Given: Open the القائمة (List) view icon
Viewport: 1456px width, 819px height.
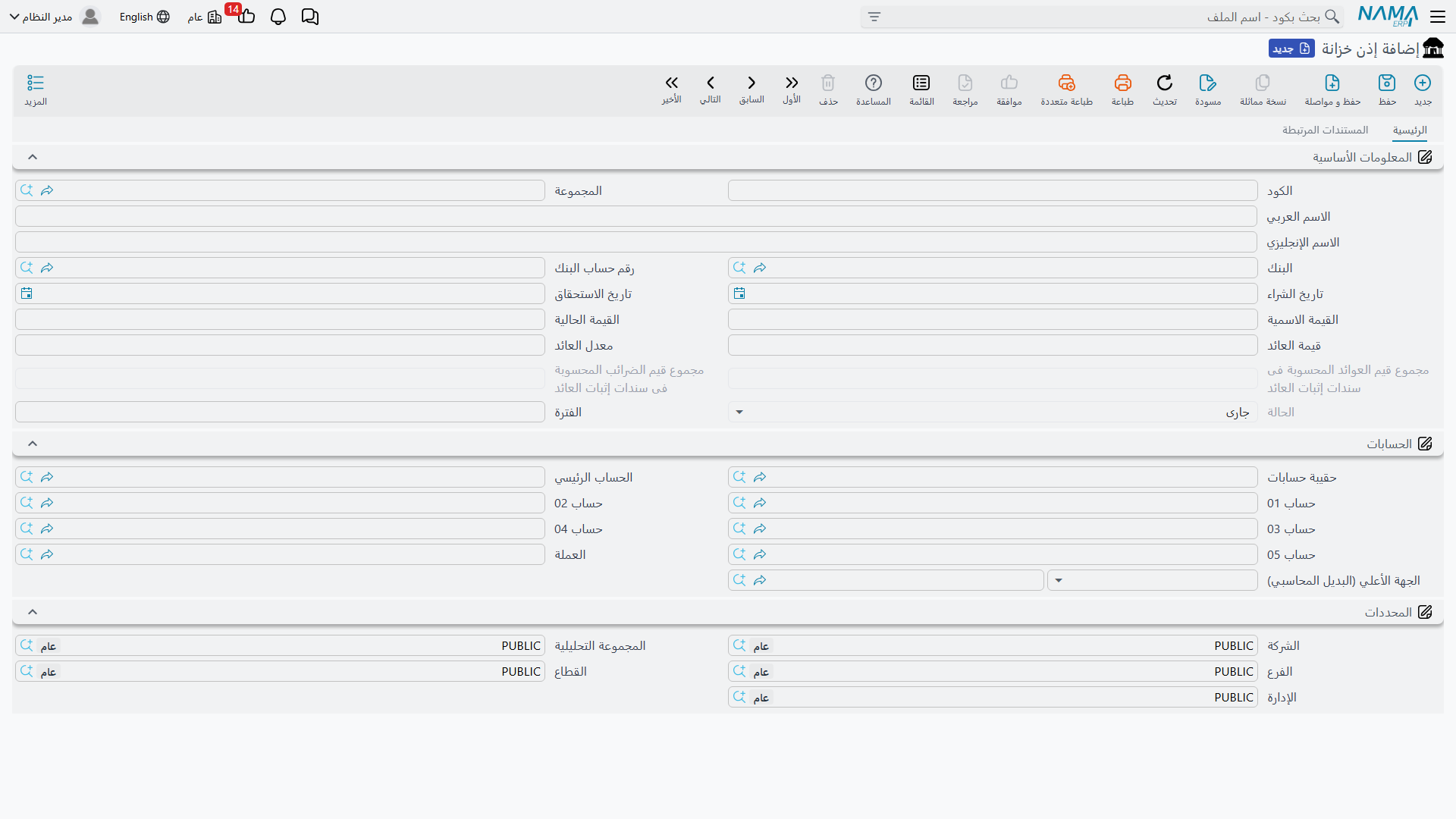Looking at the screenshot, I should [x=921, y=83].
